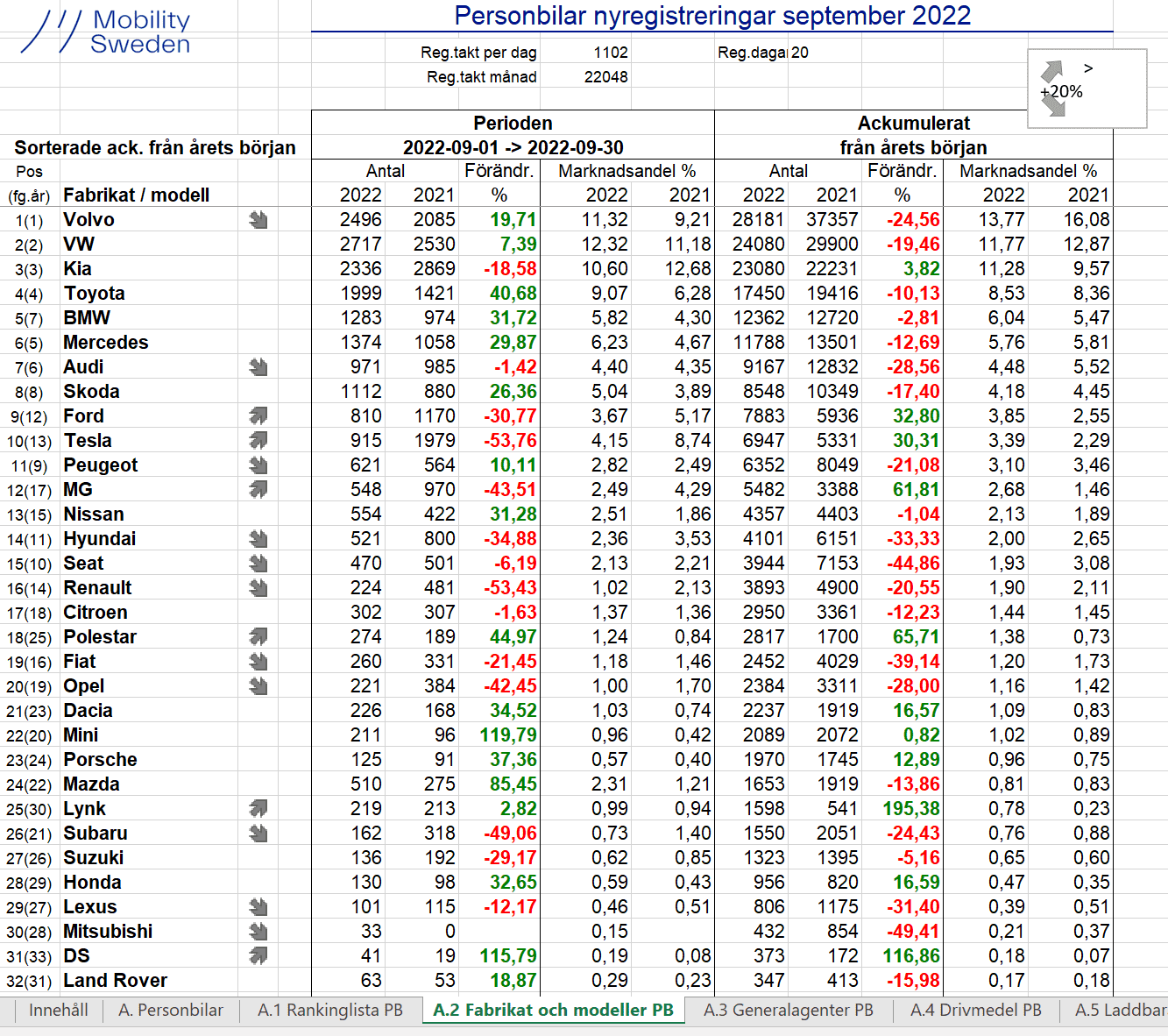Viewport: 1168px width, 1036px height.
Task: Switch to the Innehåll sheet tab
Action: point(59,1011)
